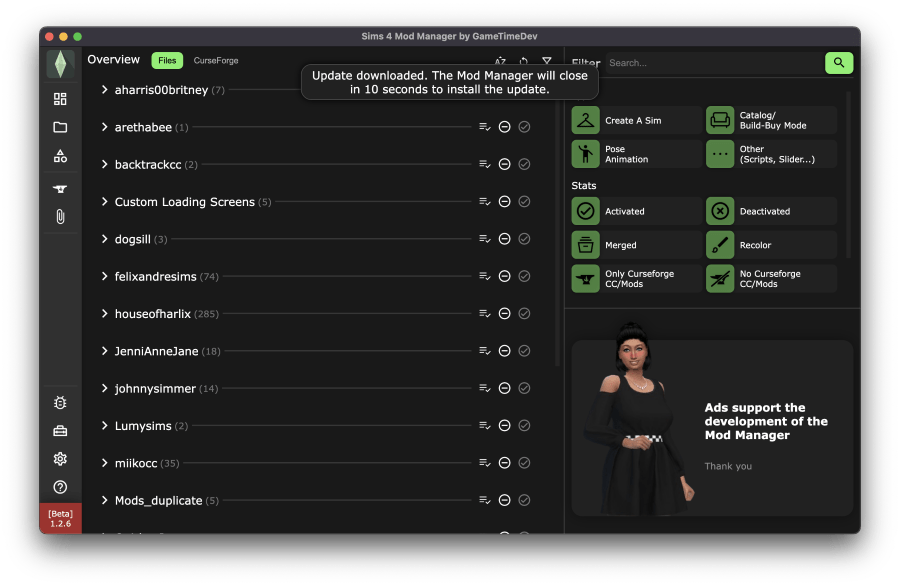Image resolution: width=900 pixels, height=586 pixels.
Task: Click the Mods_duplicate folder name
Action: point(158,500)
